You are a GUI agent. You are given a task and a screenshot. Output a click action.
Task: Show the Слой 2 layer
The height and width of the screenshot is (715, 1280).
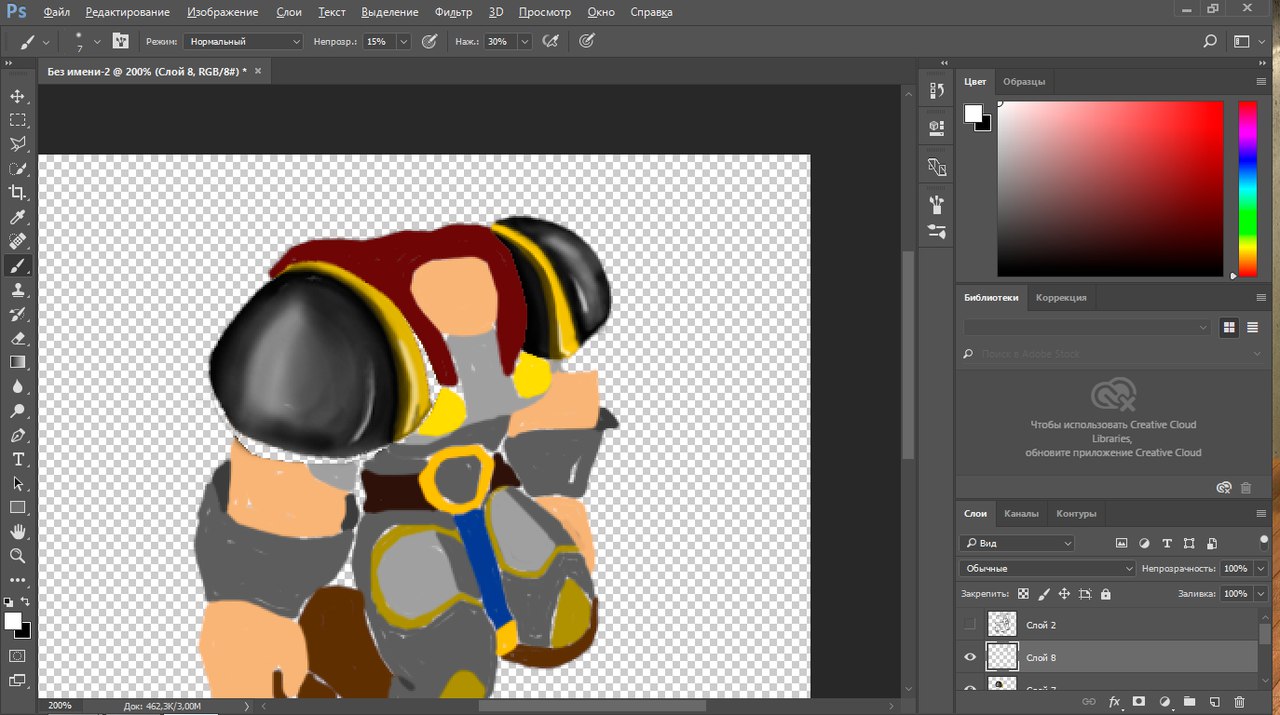click(x=969, y=624)
